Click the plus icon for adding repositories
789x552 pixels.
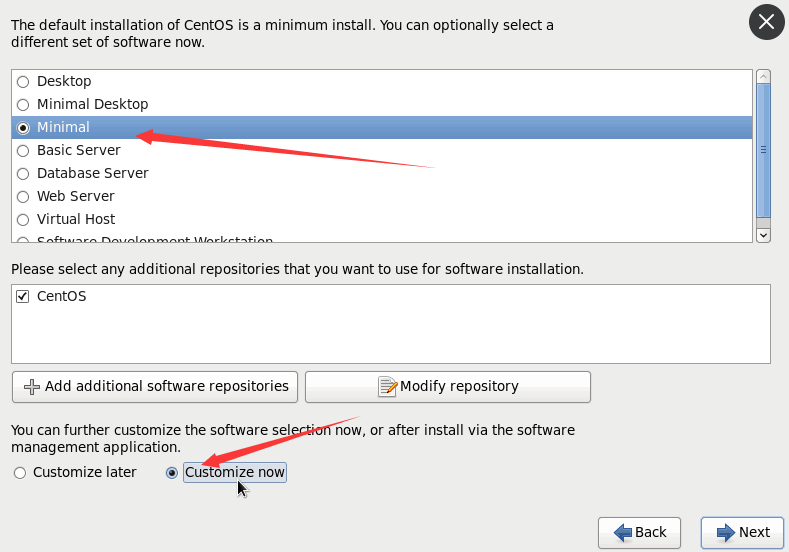point(31,387)
